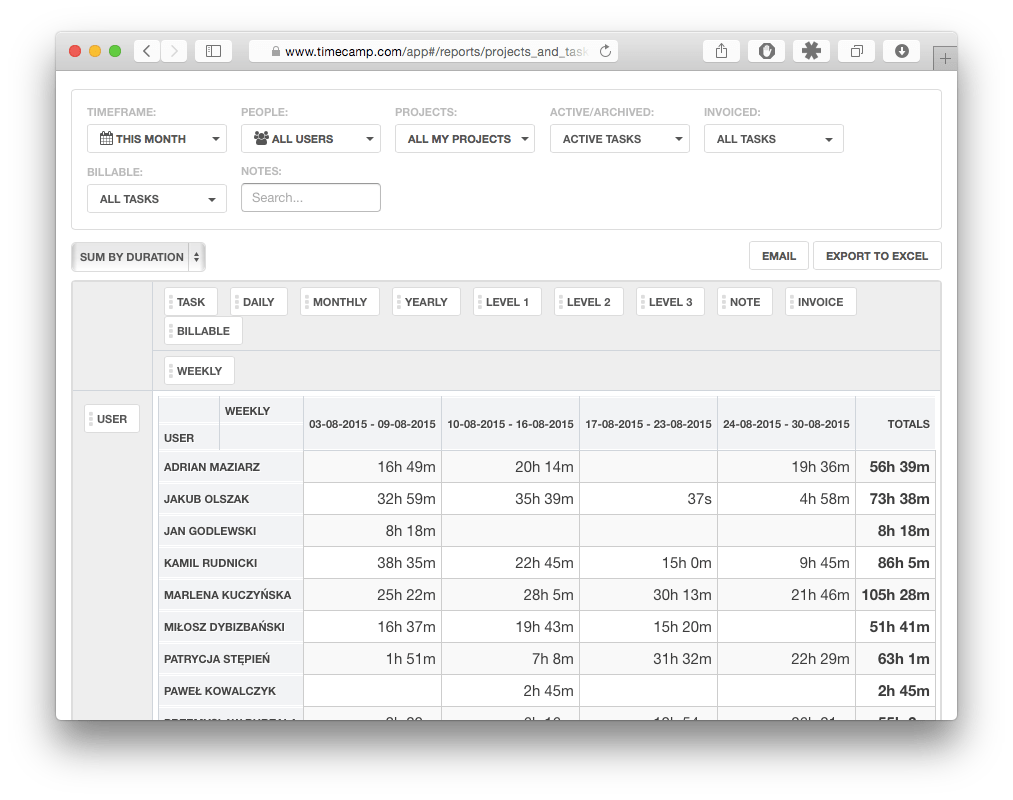Click Export to Excel button

pos(877,256)
